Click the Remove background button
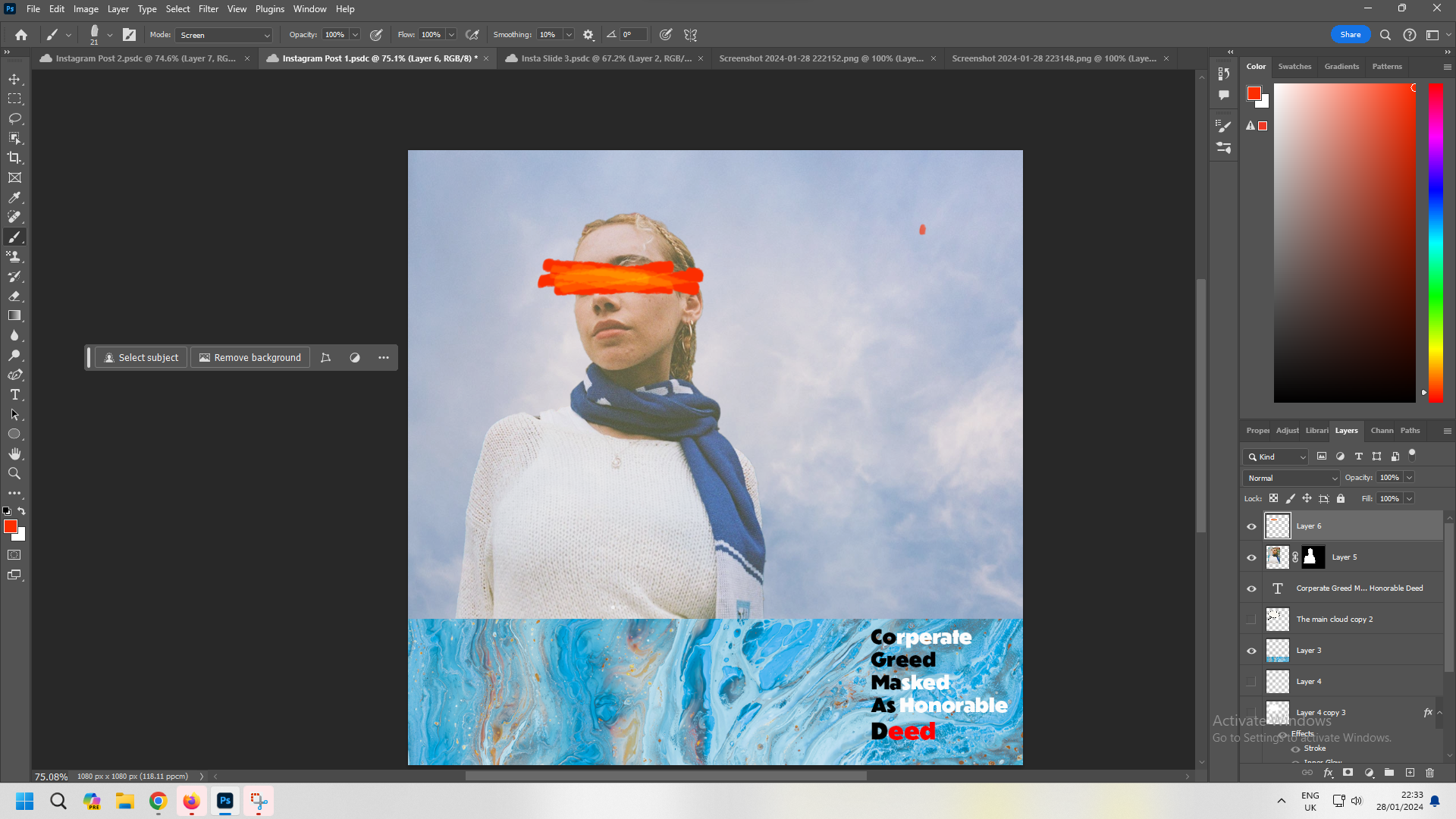The height and width of the screenshot is (819, 1456). tap(249, 357)
